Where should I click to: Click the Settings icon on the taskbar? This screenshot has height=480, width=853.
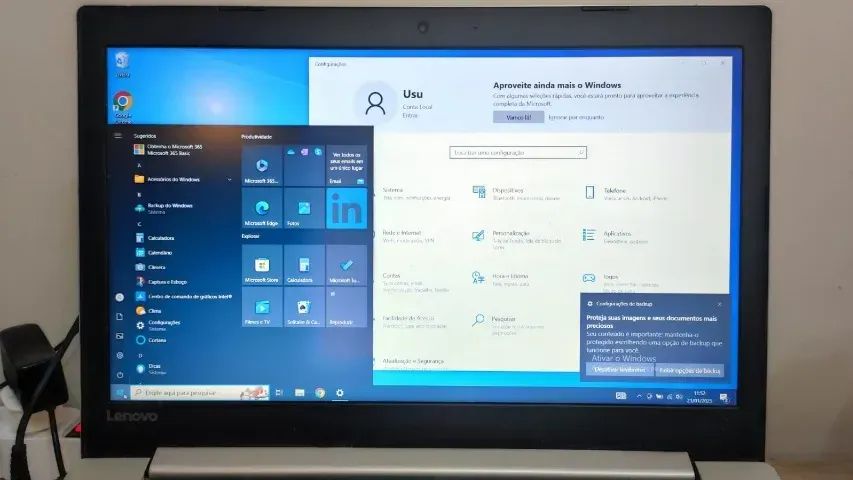tap(339, 392)
